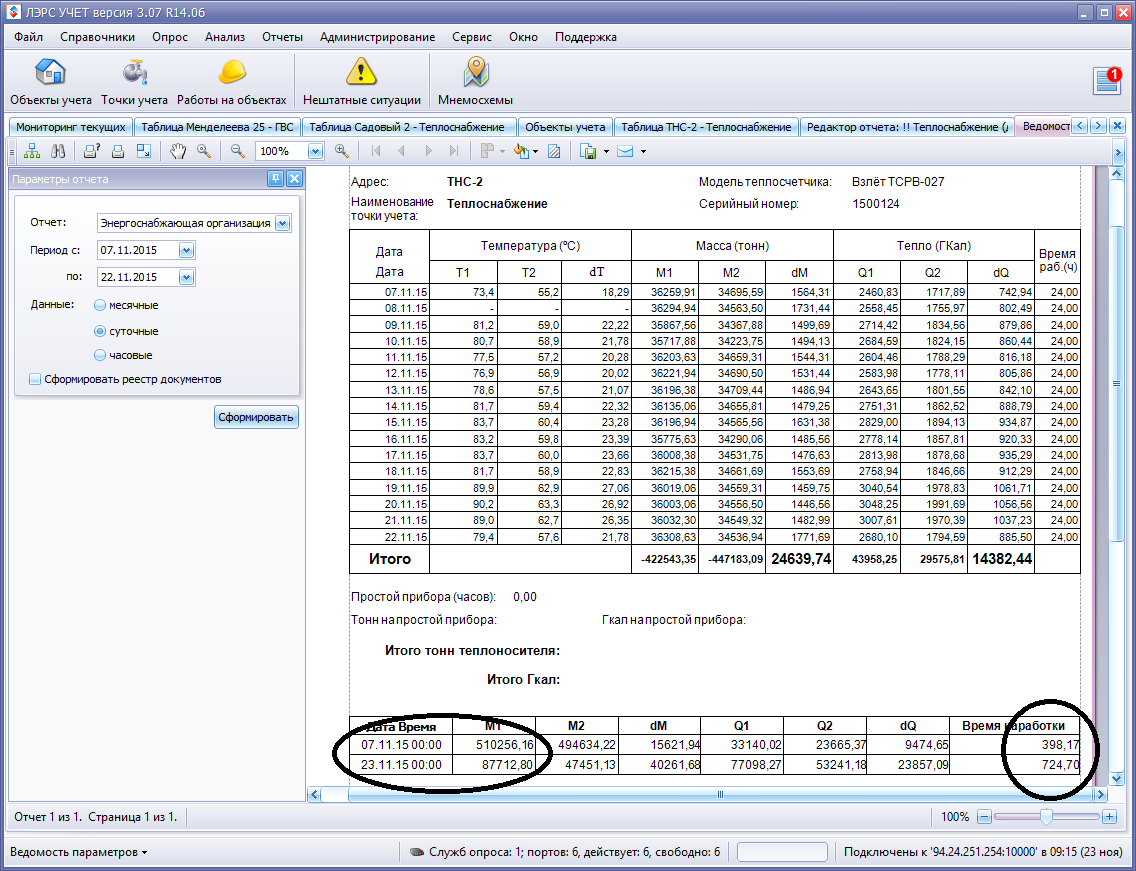Open the Файл menu

[28, 37]
